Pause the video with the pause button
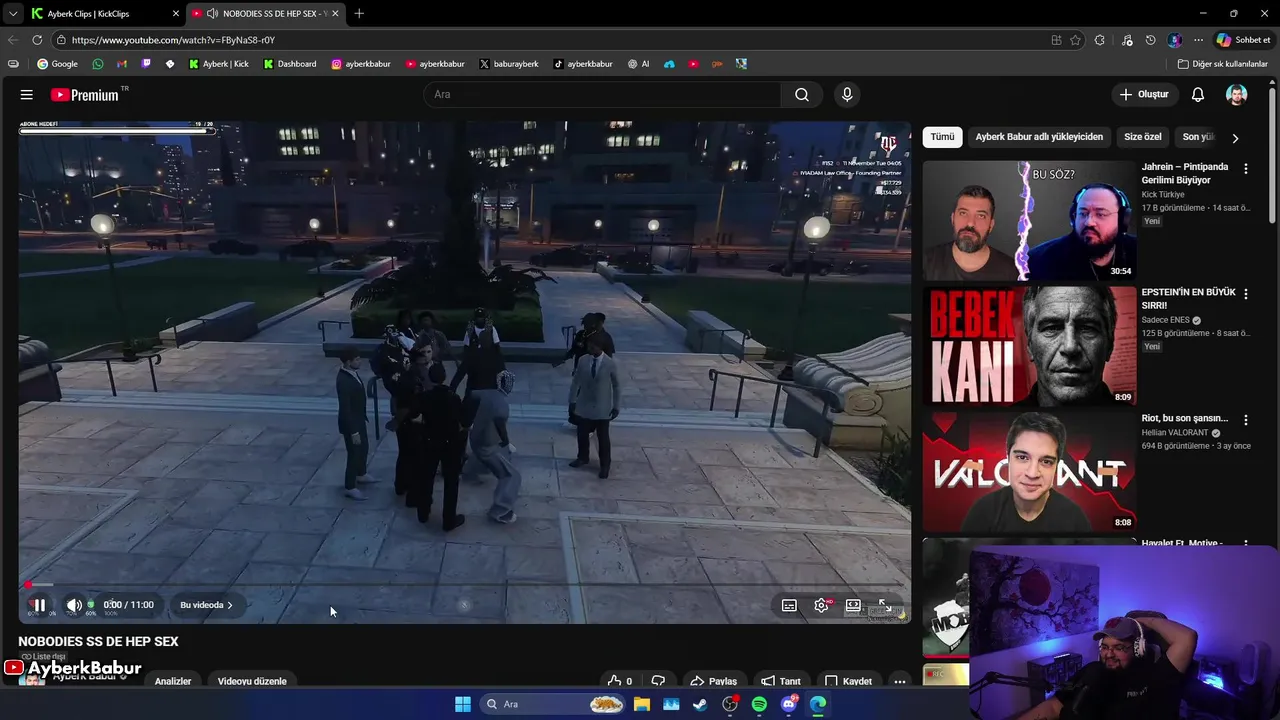 (x=38, y=605)
